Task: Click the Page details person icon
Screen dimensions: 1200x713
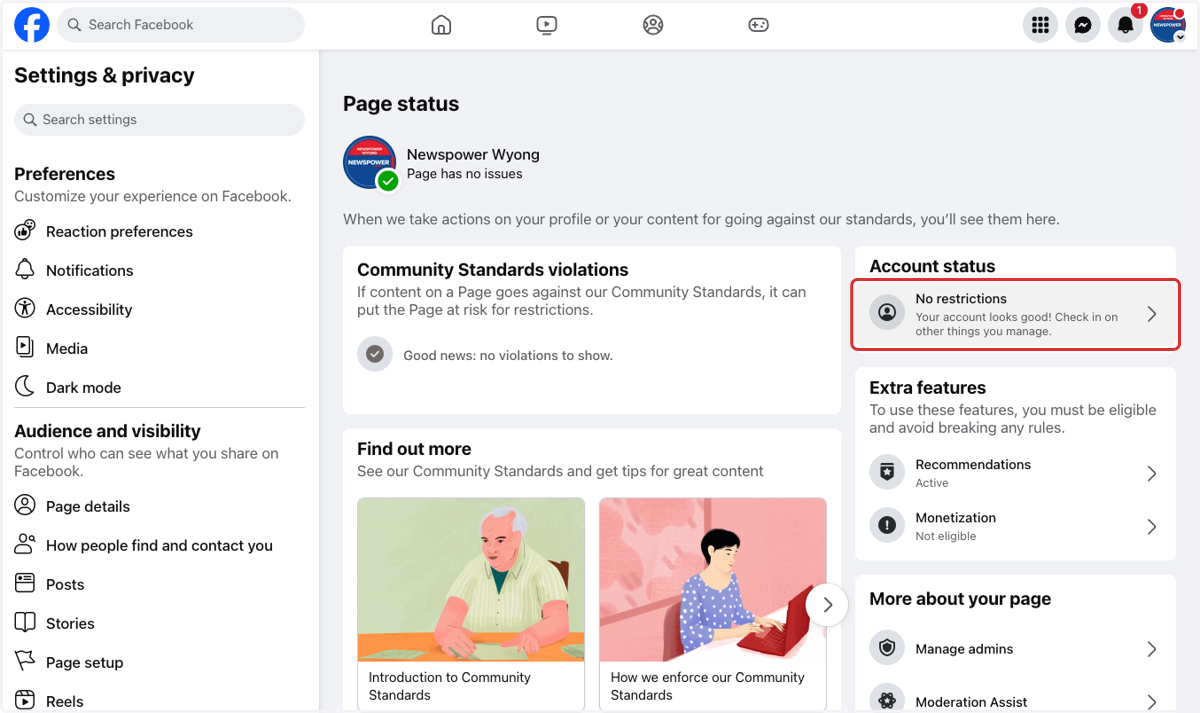Action: 25,506
